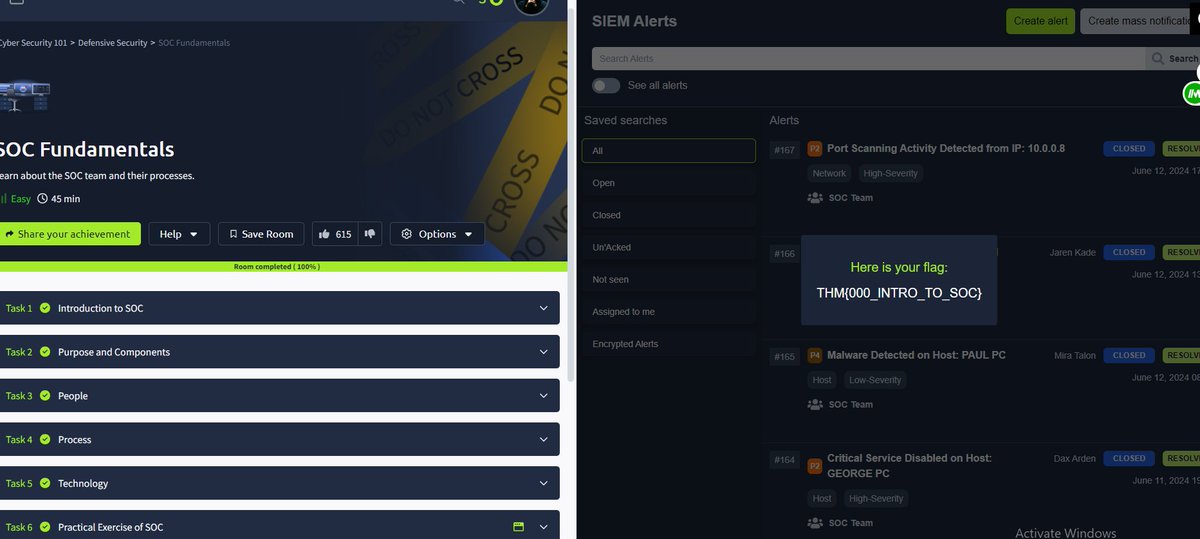The height and width of the screenshot is (539, 1200).
Task: Expand Task 2 Purpose and Components
Action: (279, 352)
